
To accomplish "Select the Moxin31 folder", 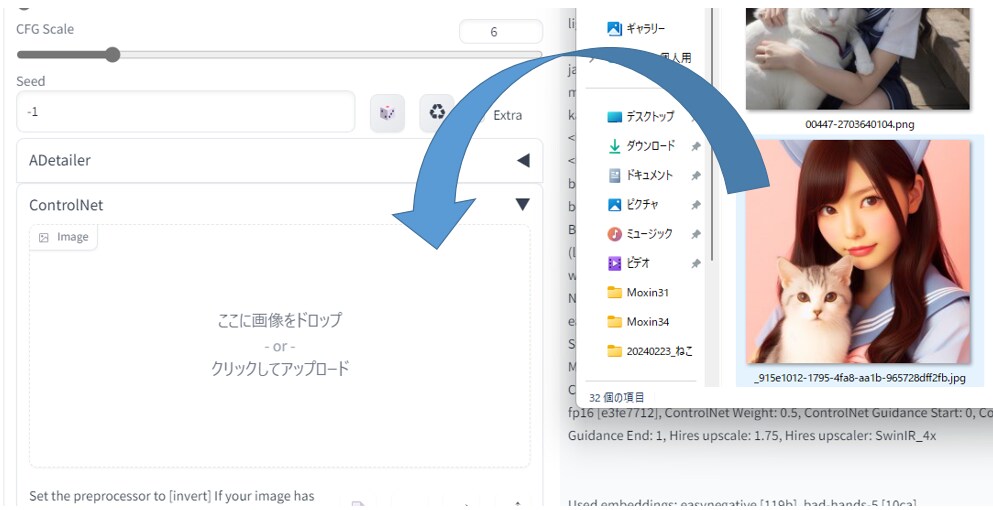I will (646, 292).
